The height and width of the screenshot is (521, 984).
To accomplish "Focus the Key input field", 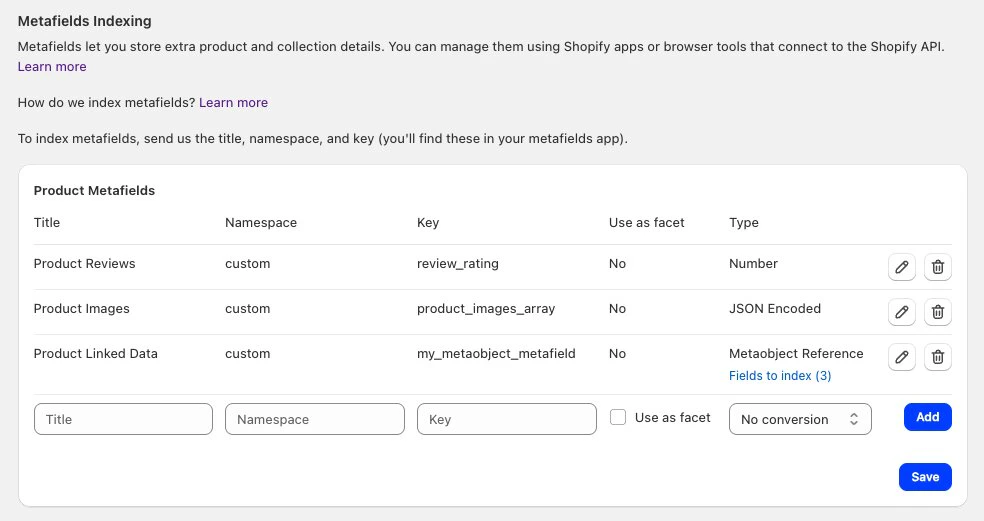I will (506, 419).
